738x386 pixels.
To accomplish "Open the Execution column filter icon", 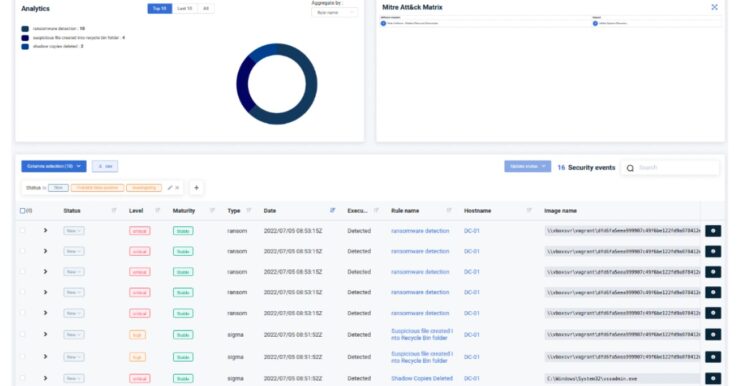I will [x=376, y=210].
